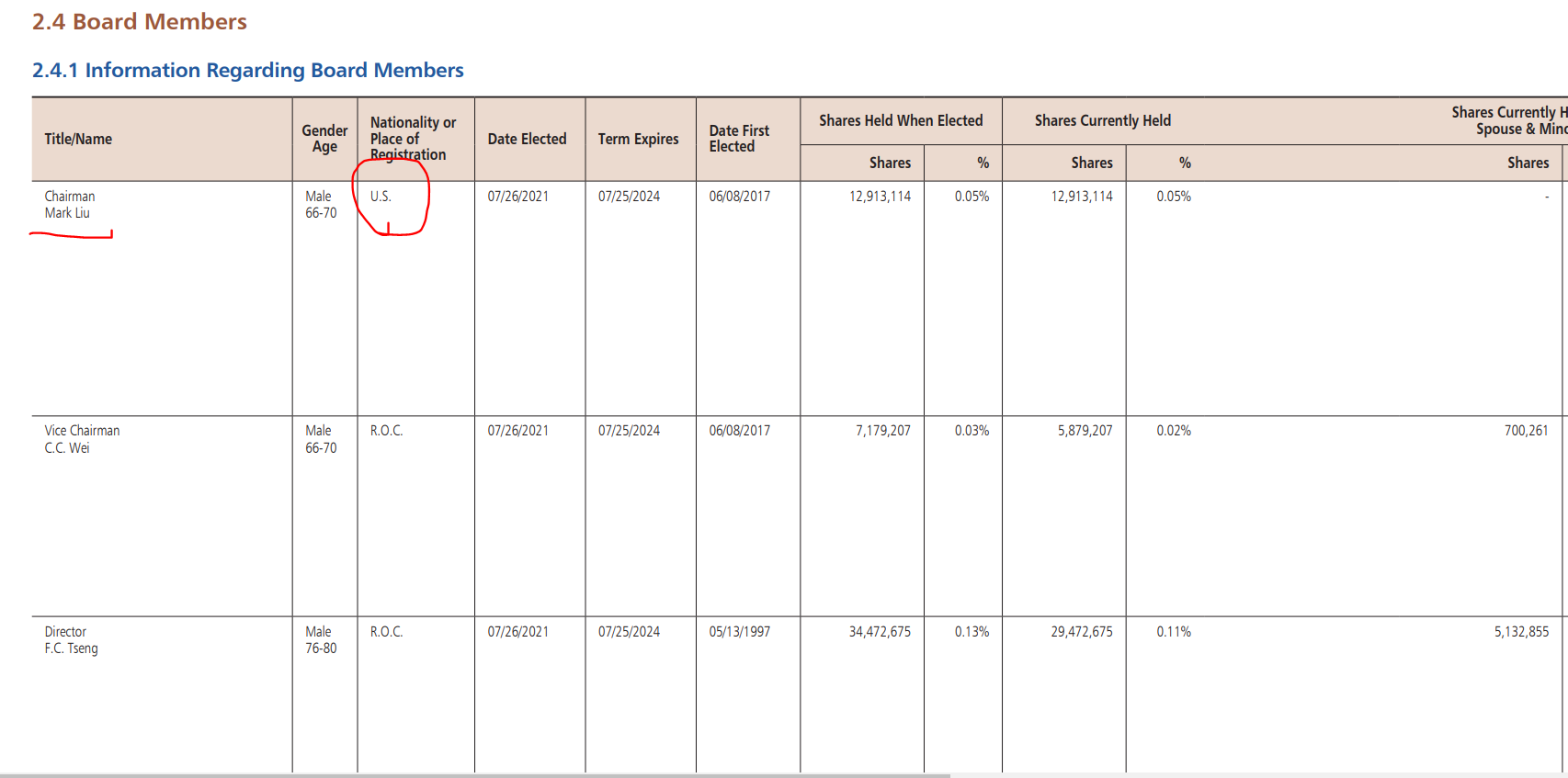The image size is (1568, 778).
Task: Select the Chairman Mark Liu name cell
Action: coord(70,205)
